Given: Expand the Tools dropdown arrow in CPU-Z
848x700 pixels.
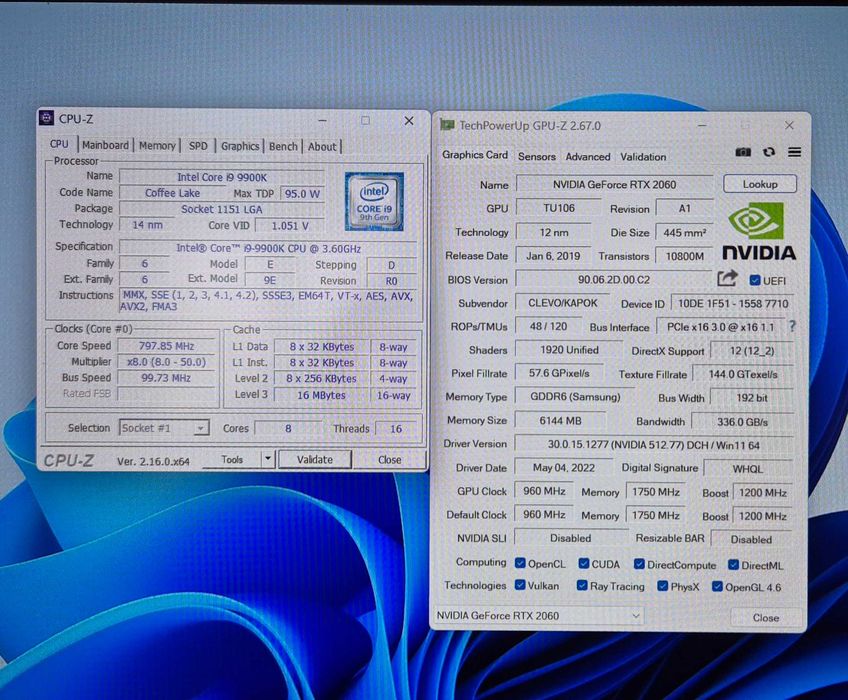Looking at the screenshot, I should tap(267, 460).
